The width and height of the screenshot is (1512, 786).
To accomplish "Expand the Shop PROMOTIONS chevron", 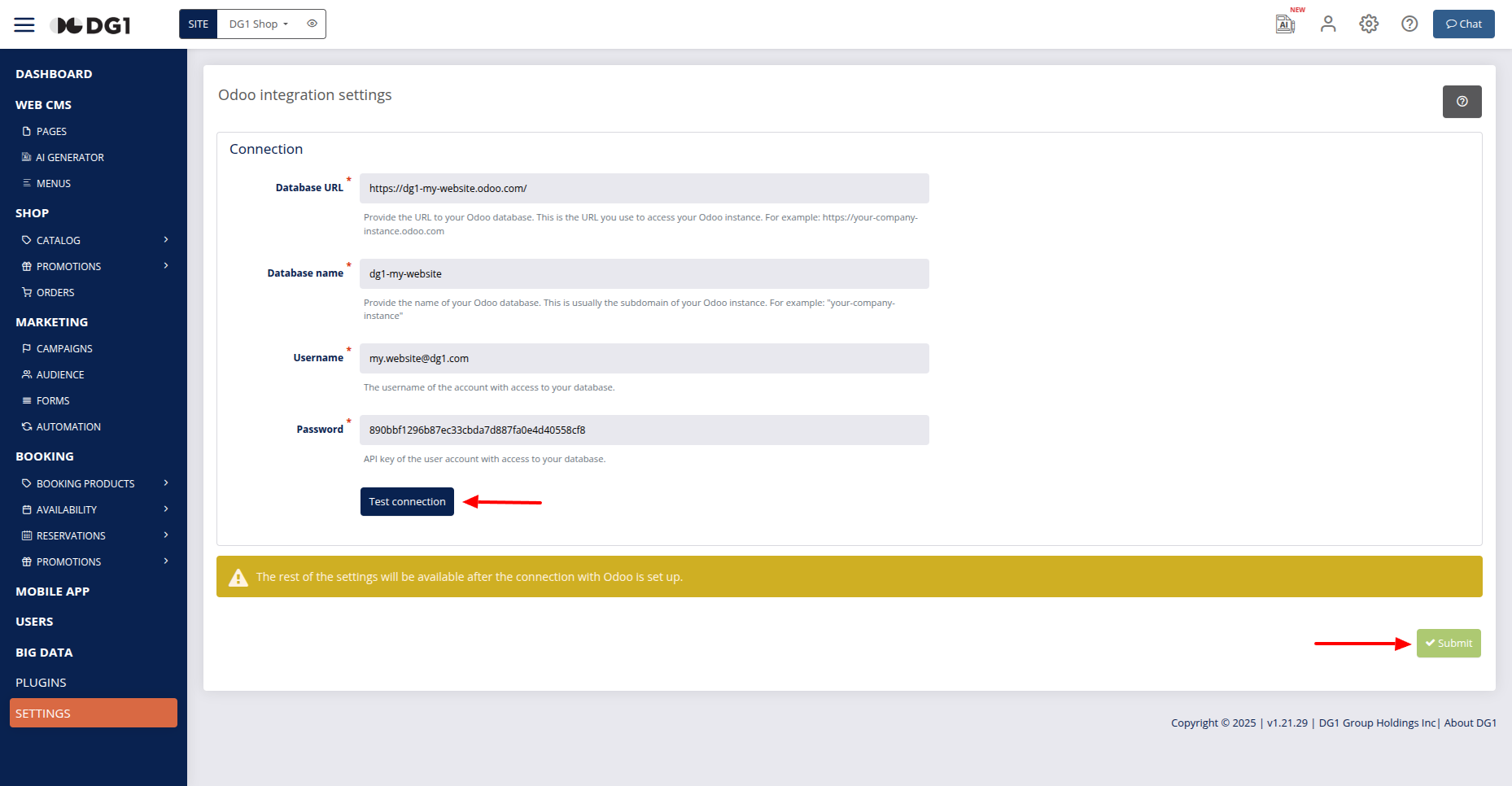I will tap(166, 265).
